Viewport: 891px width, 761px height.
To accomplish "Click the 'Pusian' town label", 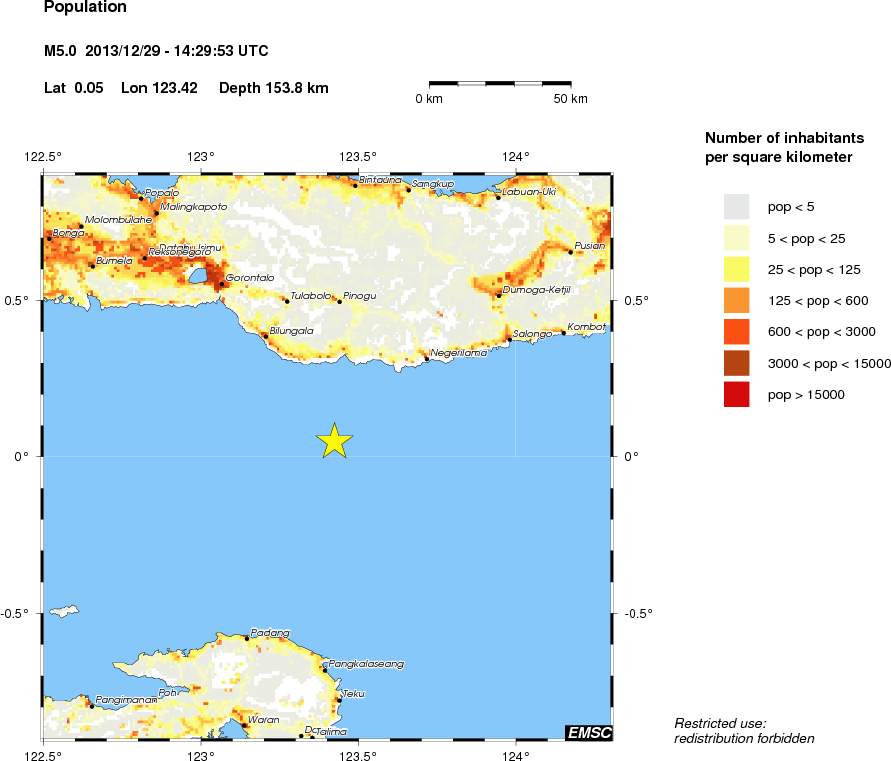I will click(589, 246).
